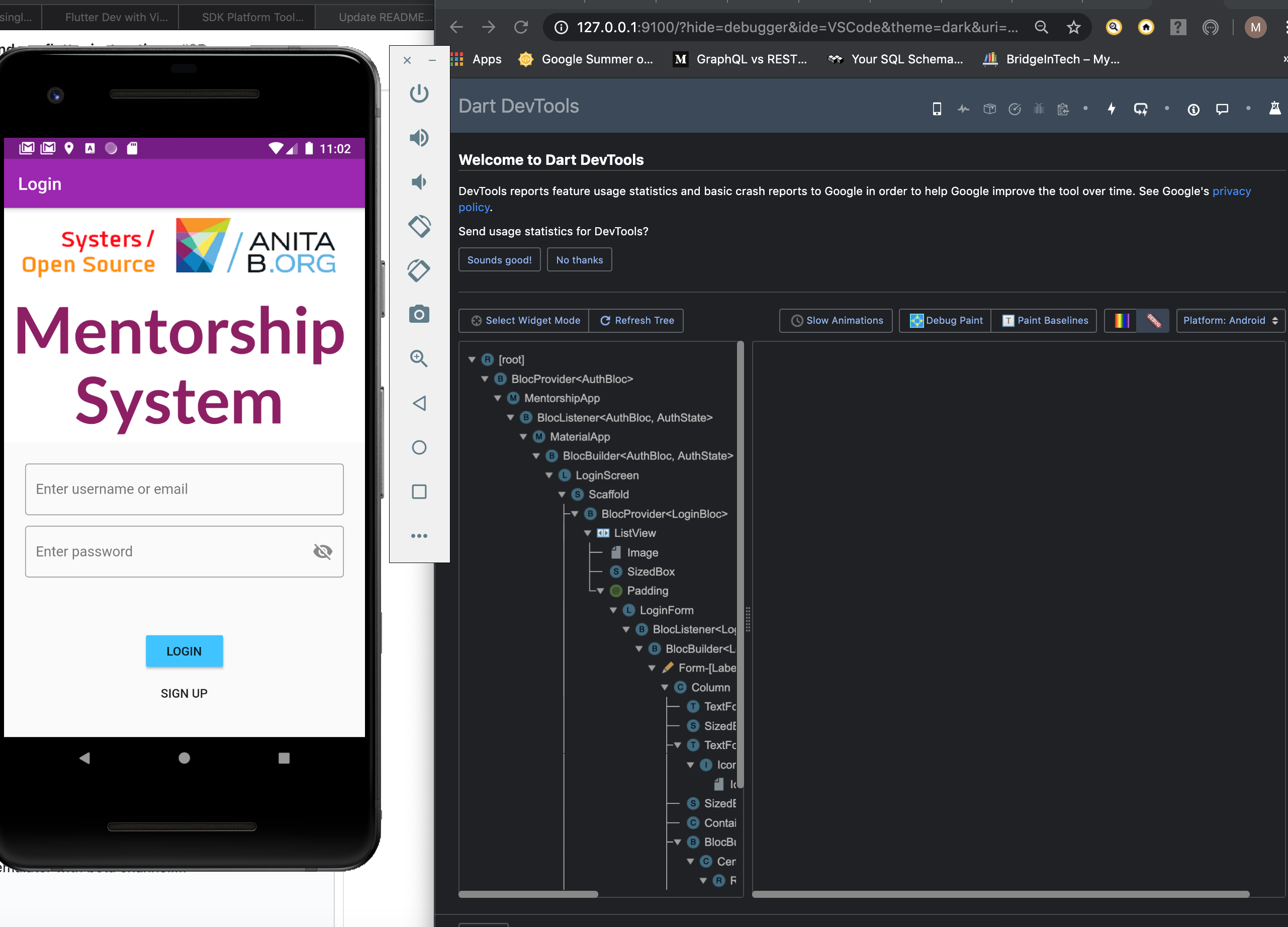Image resolution: width=1288 pixels, height=927 pixels.
Task: Switch to Flutter Dev with Vi... tab
Action: pyautogui.click(x=117, y=17)
